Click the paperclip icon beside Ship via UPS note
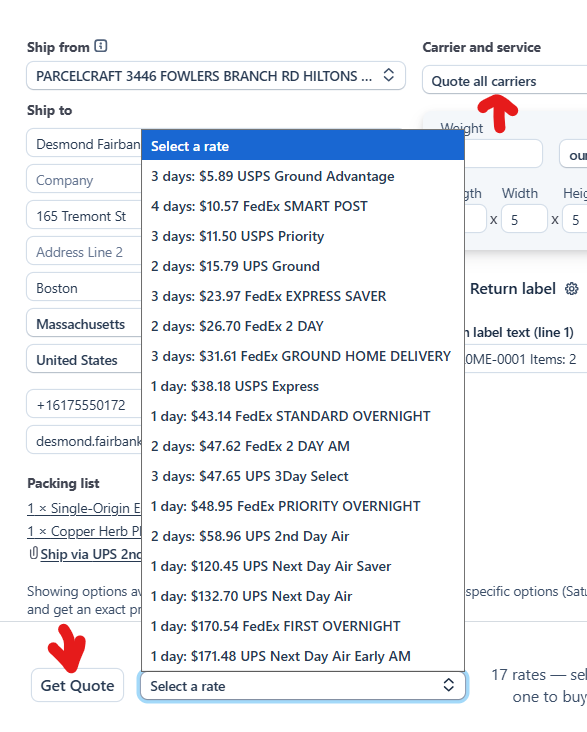 coord(34,554)
